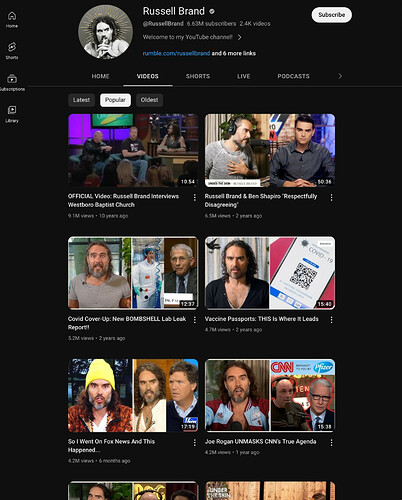Show more channel tabs with right arrow

tap(340, 76)
